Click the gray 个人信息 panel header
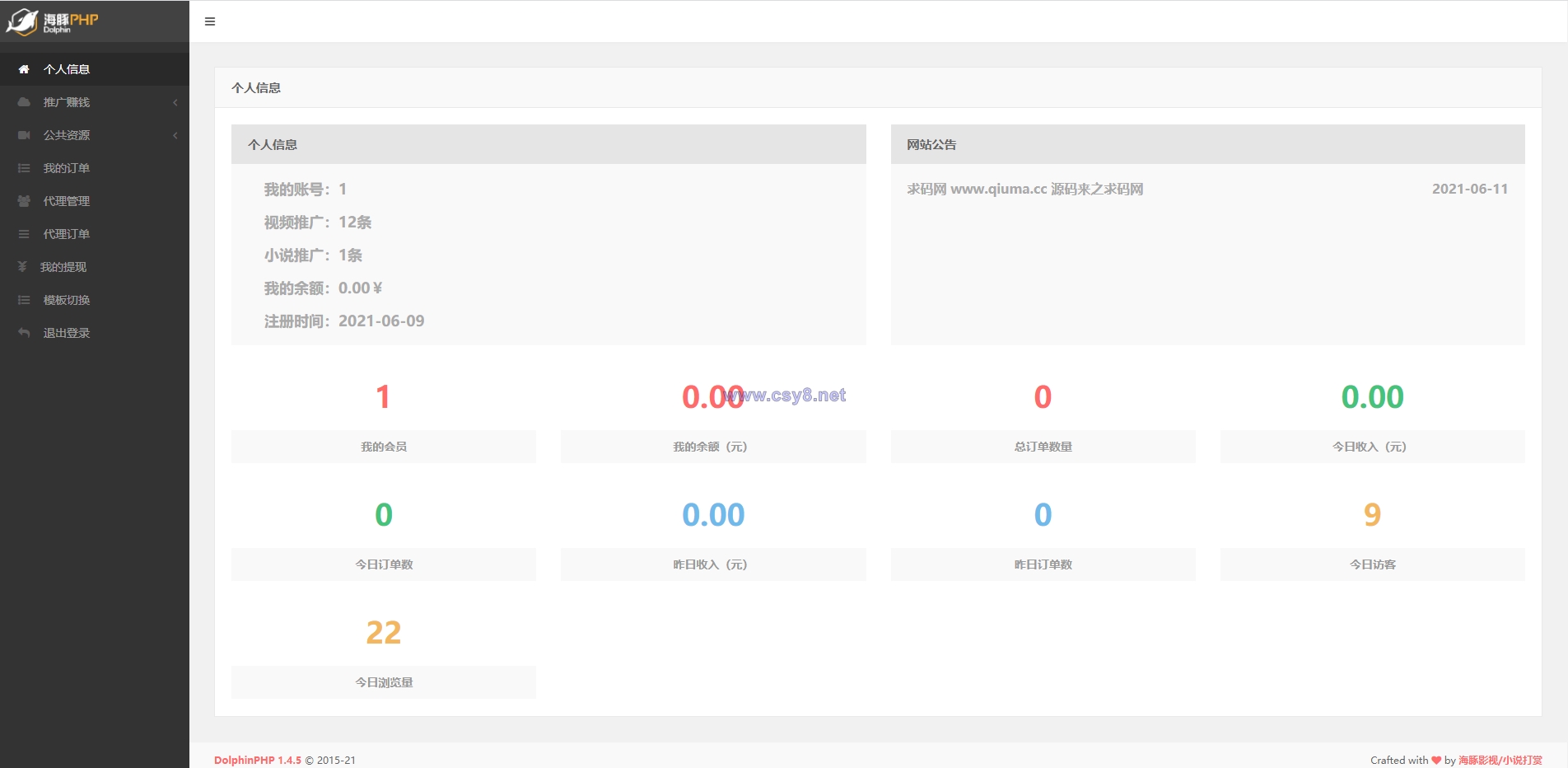This screenshot has height=768, width=1568. tap(548, 144)
